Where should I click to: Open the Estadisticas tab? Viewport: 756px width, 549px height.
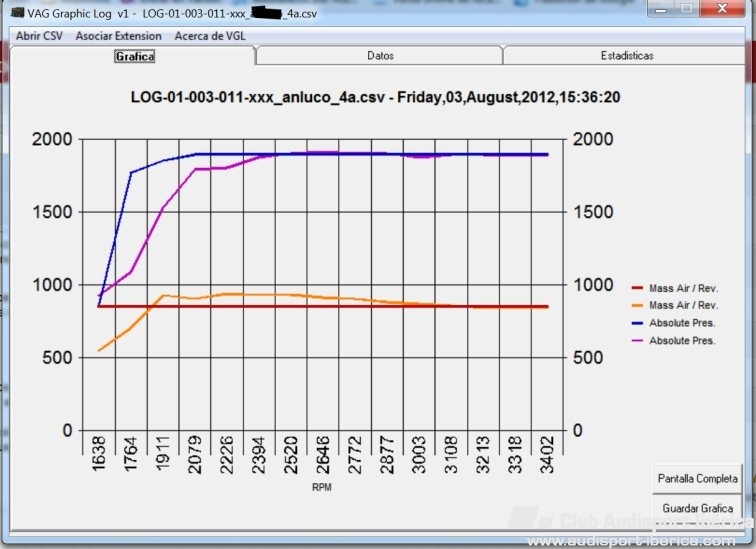(627, 56)
